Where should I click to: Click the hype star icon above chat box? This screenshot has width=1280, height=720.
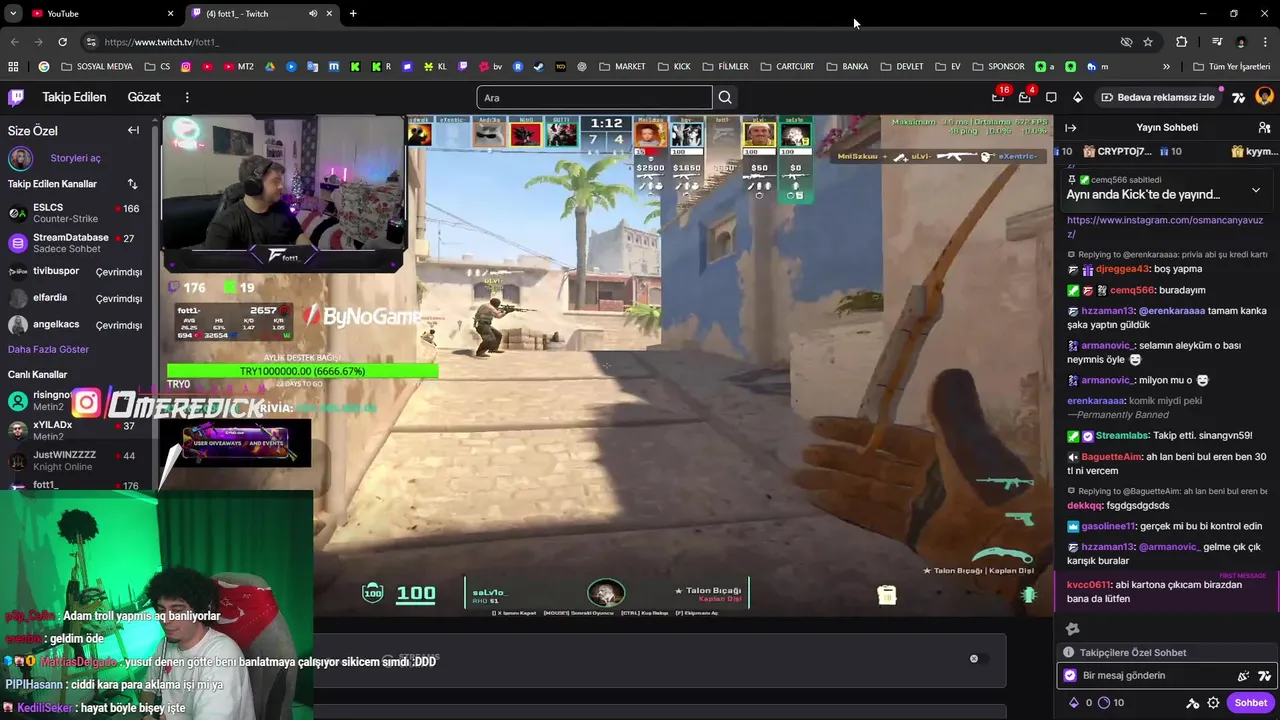click(x=1072, y=629)
